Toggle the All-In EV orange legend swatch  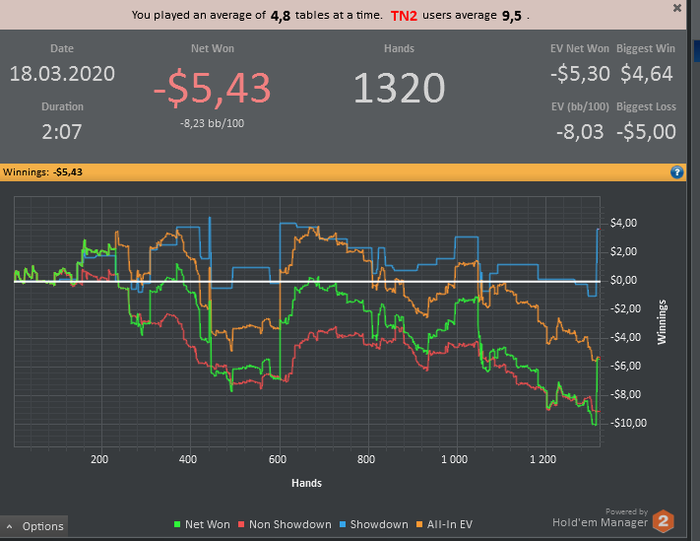coord(419,524)
